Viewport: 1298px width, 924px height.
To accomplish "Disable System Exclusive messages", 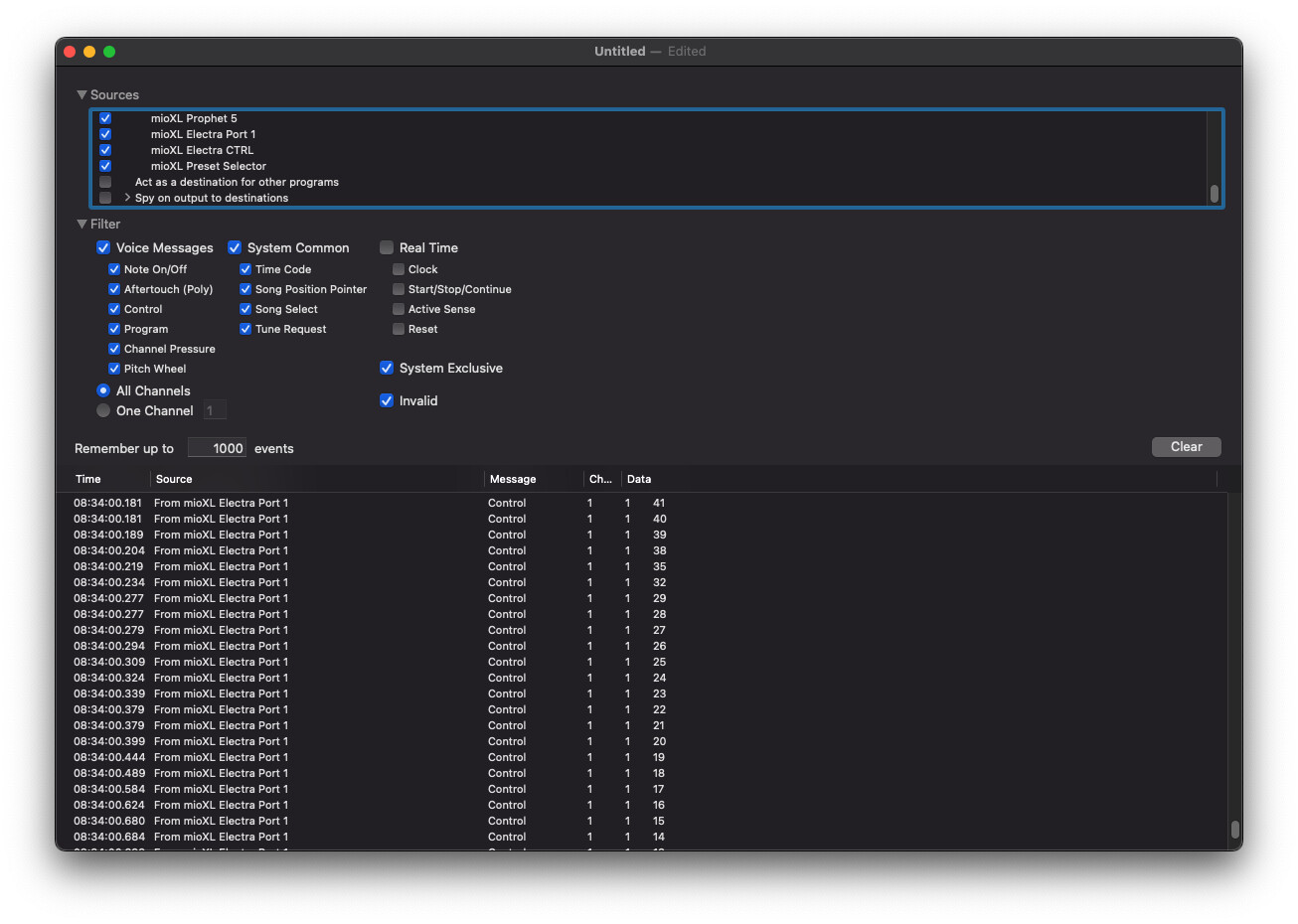I will (x=387, y=368).
